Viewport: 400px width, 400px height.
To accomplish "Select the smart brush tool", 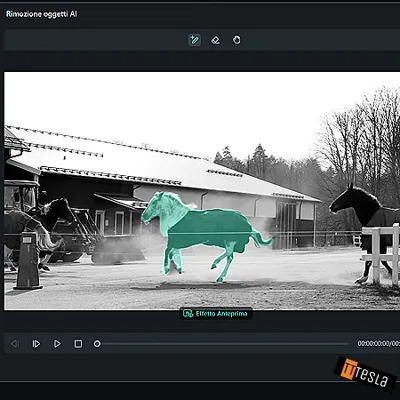I will [194, 40].
